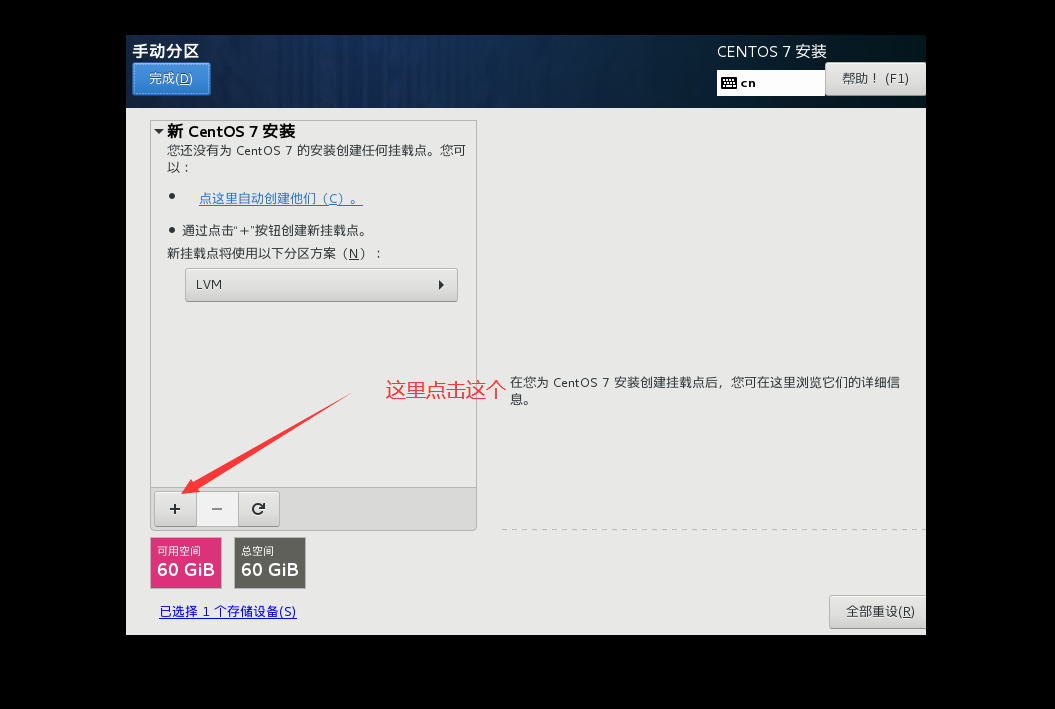Click the reload storage configuration icon
Image resolution: width=1055 pixels, height=709 pixels.
[x=258, y=509]
